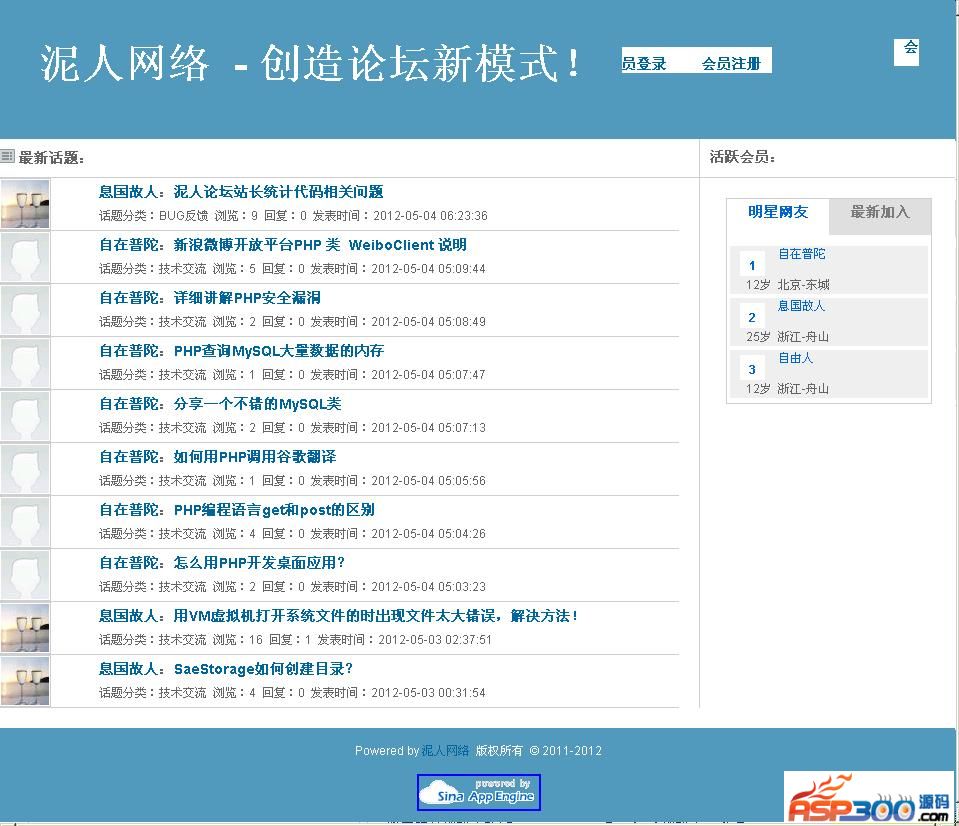Click avatar next to VM虚拟机 post
This screenshot has height=826, width=959.
[25, 628]
